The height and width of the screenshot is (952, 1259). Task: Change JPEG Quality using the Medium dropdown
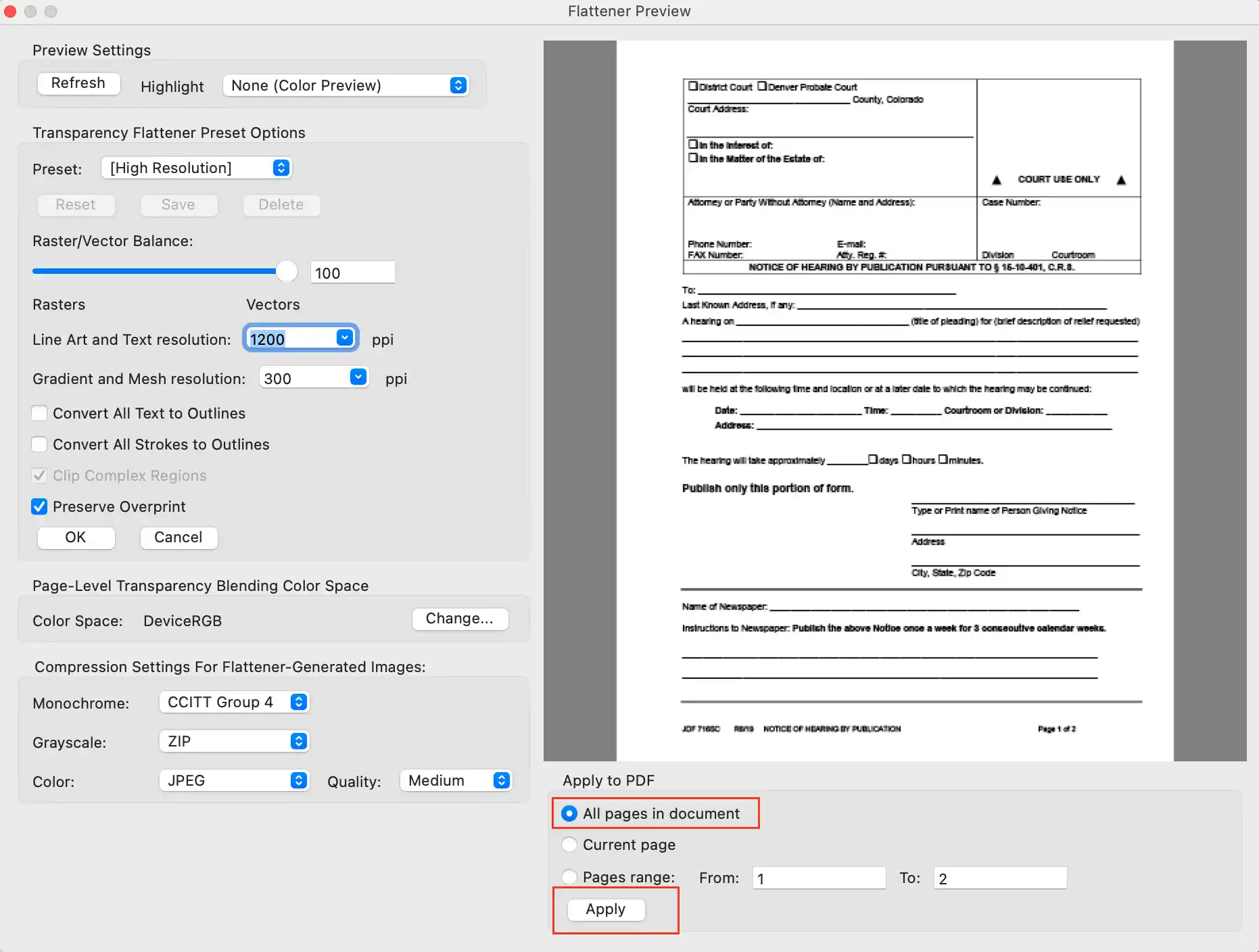(x=455, y=780)
